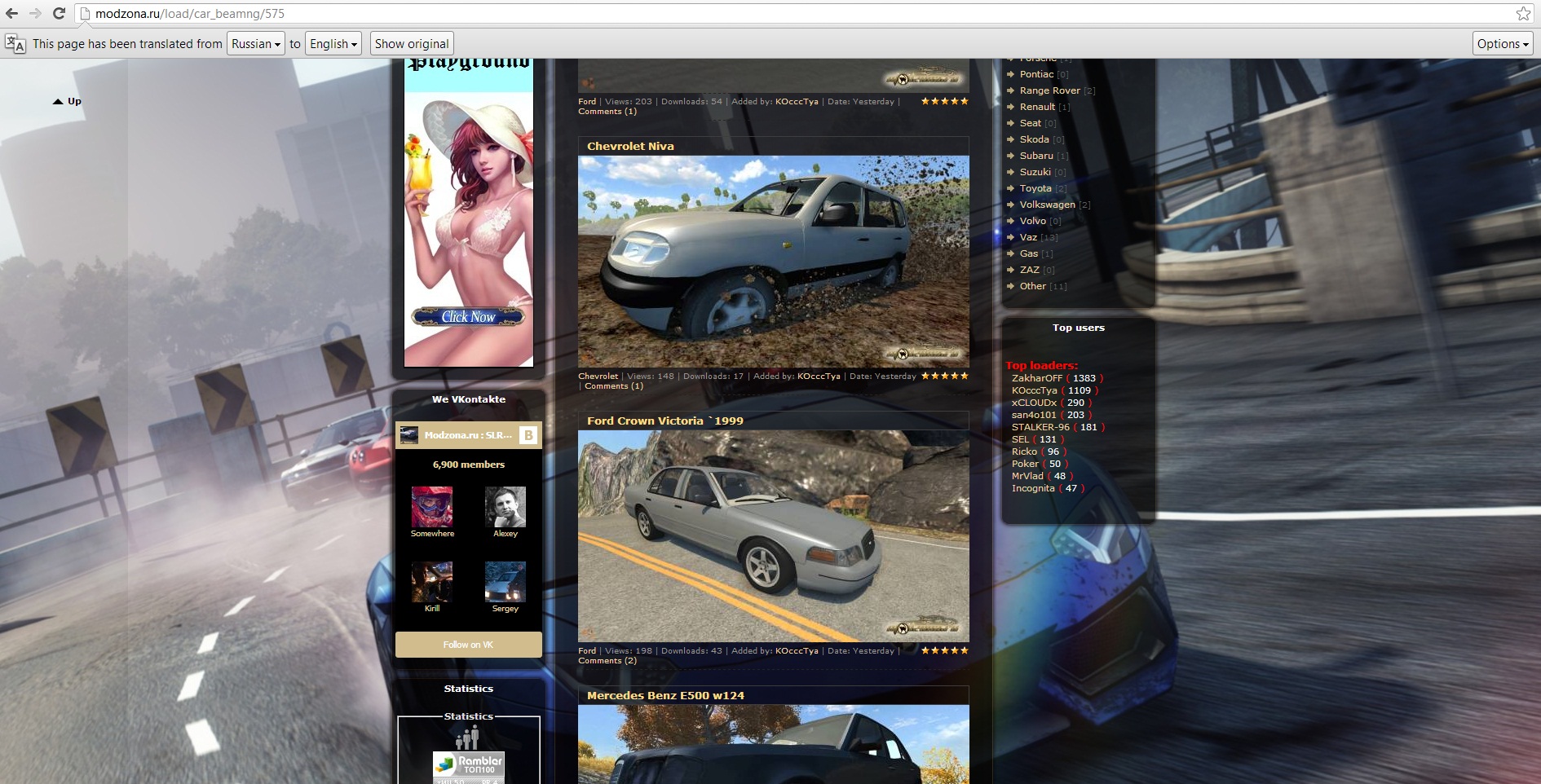Click the star rating under Ford Crown Victoria
The height and width of the screenshot is (784, 1541).
945,650
